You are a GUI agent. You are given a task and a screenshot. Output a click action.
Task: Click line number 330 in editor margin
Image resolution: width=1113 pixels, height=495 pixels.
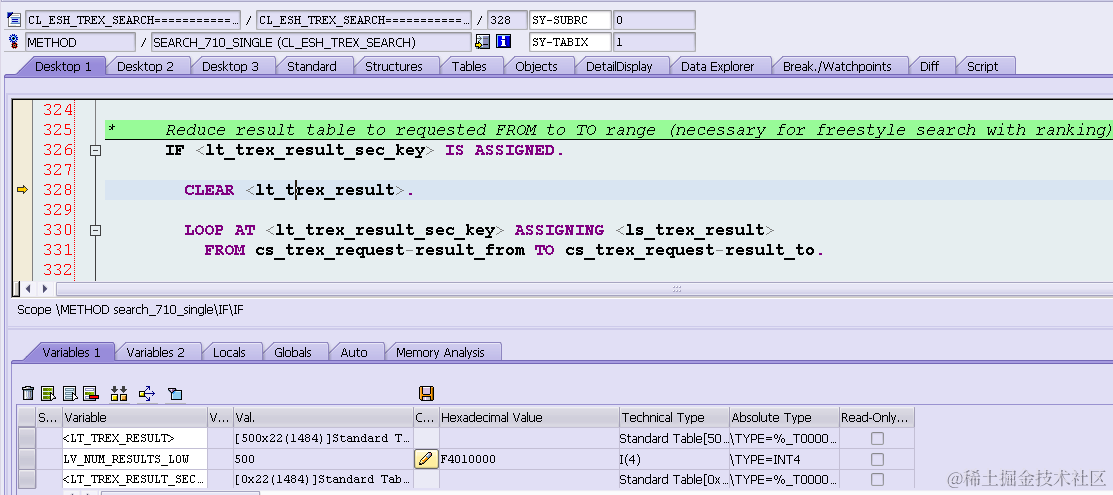(57, 230)
